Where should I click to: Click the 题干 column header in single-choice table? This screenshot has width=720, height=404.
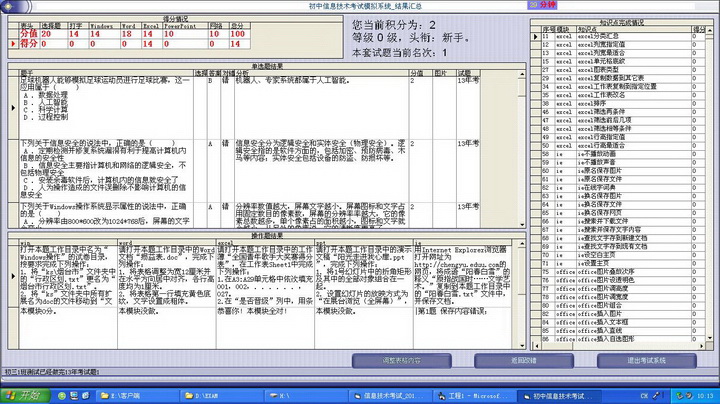coord(106,73)
